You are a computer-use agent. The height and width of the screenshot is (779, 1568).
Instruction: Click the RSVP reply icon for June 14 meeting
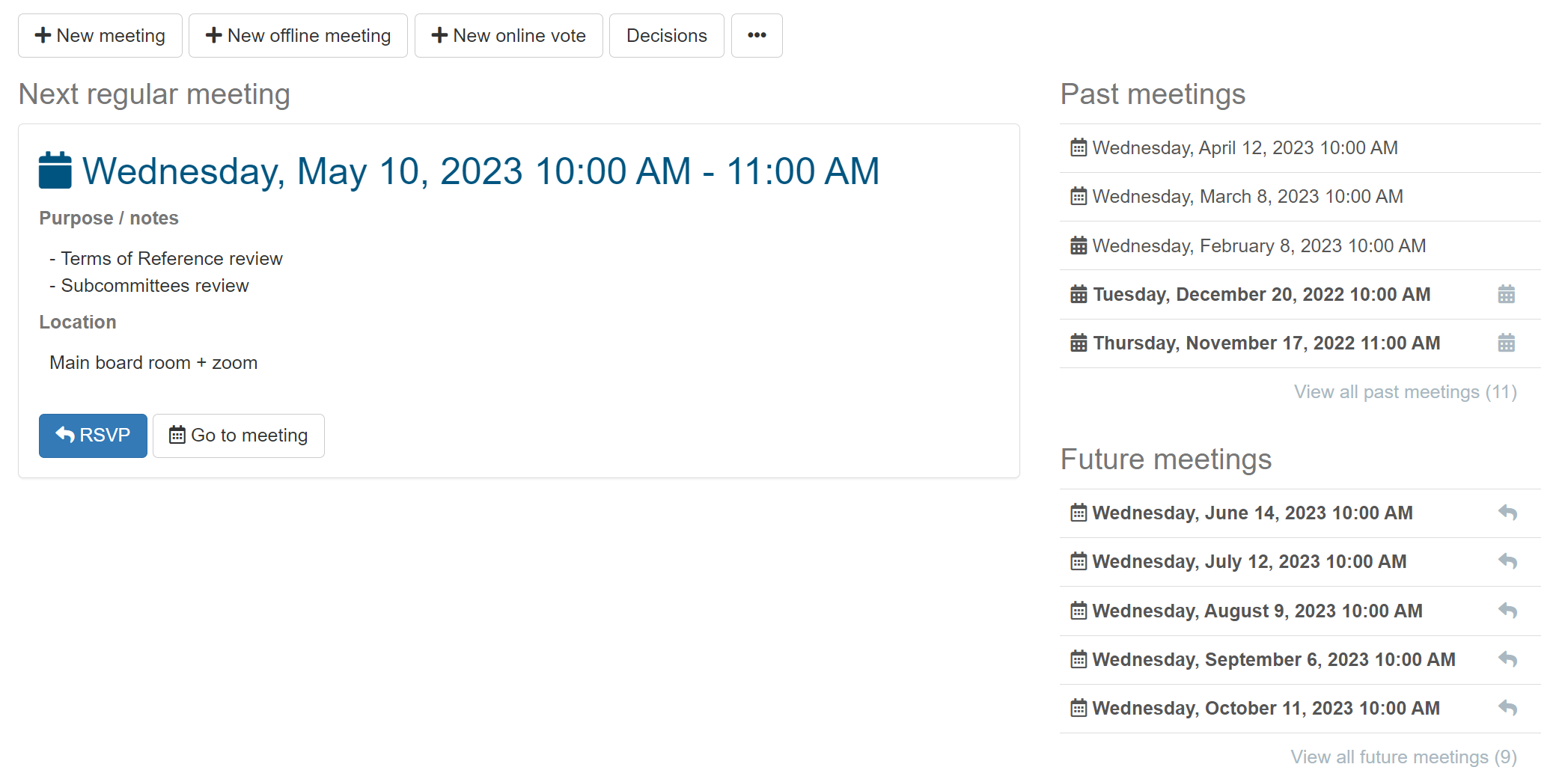click(x=1507, y=513)
